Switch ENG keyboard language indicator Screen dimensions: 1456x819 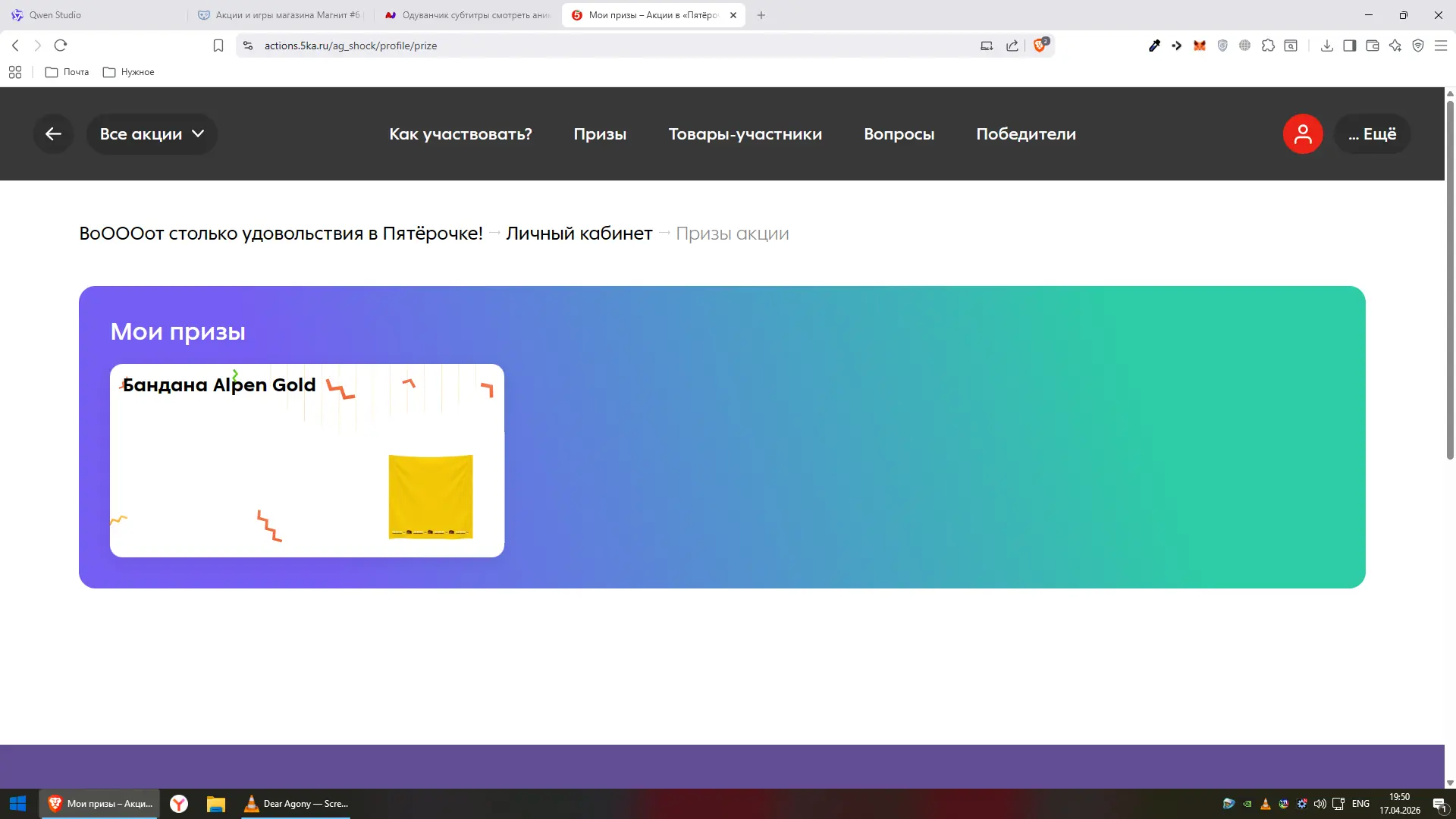[x=1360, y=804]
